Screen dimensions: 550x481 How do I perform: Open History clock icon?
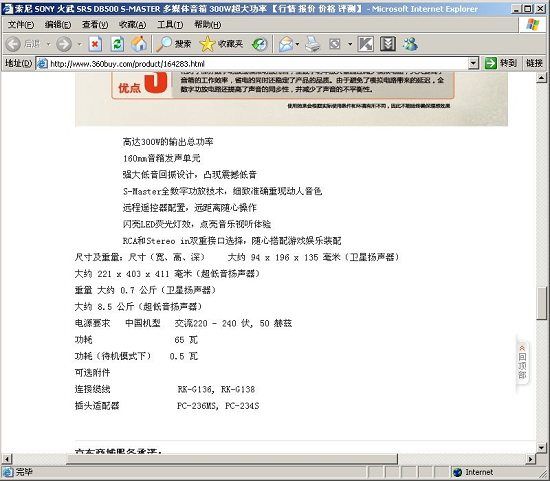[260, 44]
